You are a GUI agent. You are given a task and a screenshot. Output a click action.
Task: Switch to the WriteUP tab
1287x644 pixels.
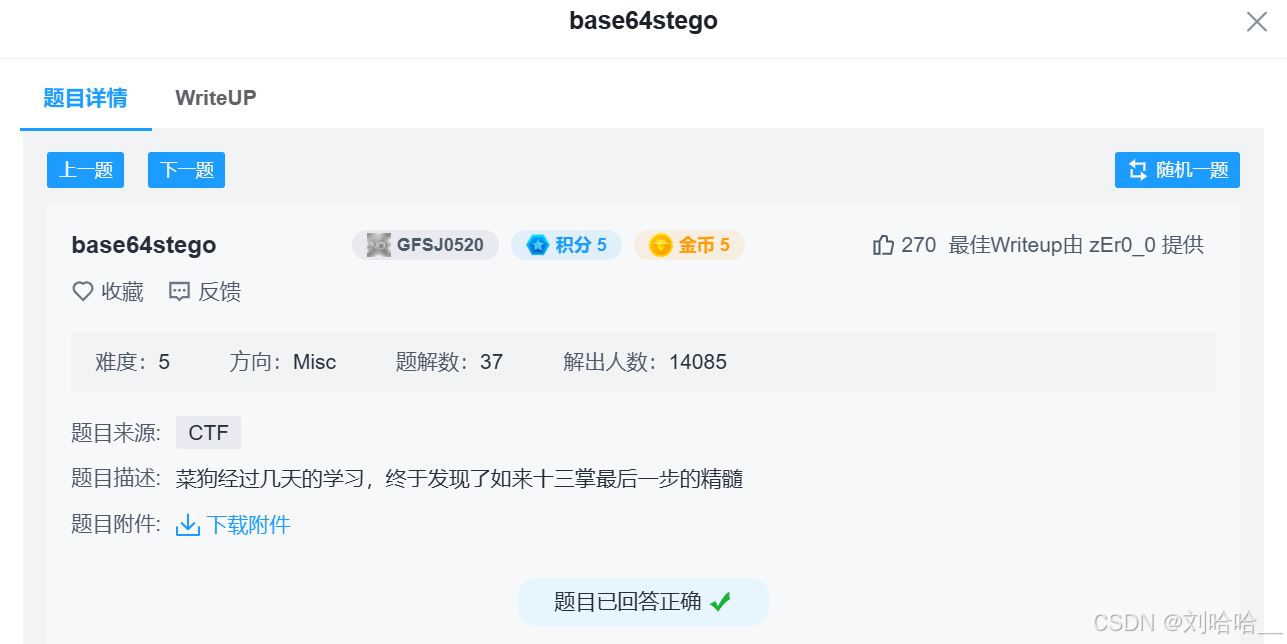[x=215, y=98]
